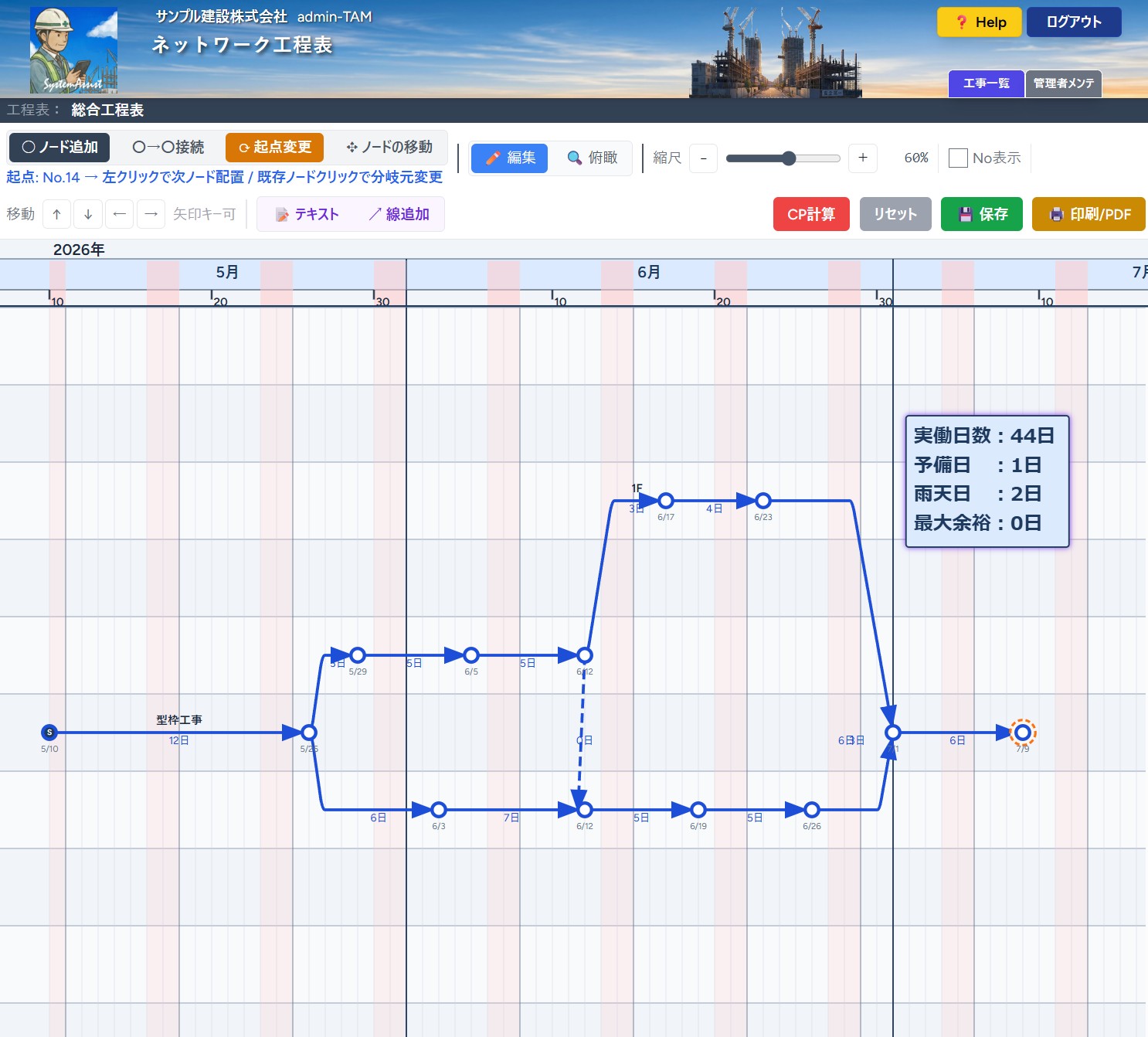This screenshot has width=1148, height=1037.
Task: Open the 工事一覧 tab
Action: 987,83
